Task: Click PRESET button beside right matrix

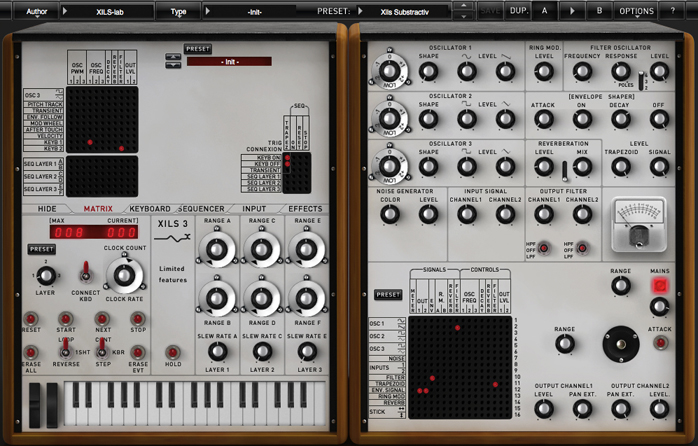Action: click(388, 295)
